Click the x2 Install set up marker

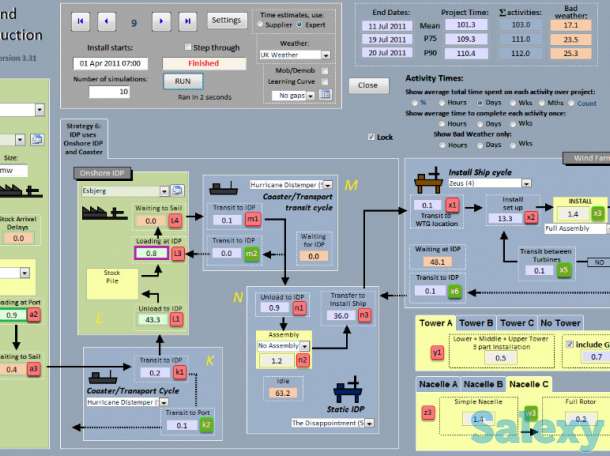[x=531, y=218]
